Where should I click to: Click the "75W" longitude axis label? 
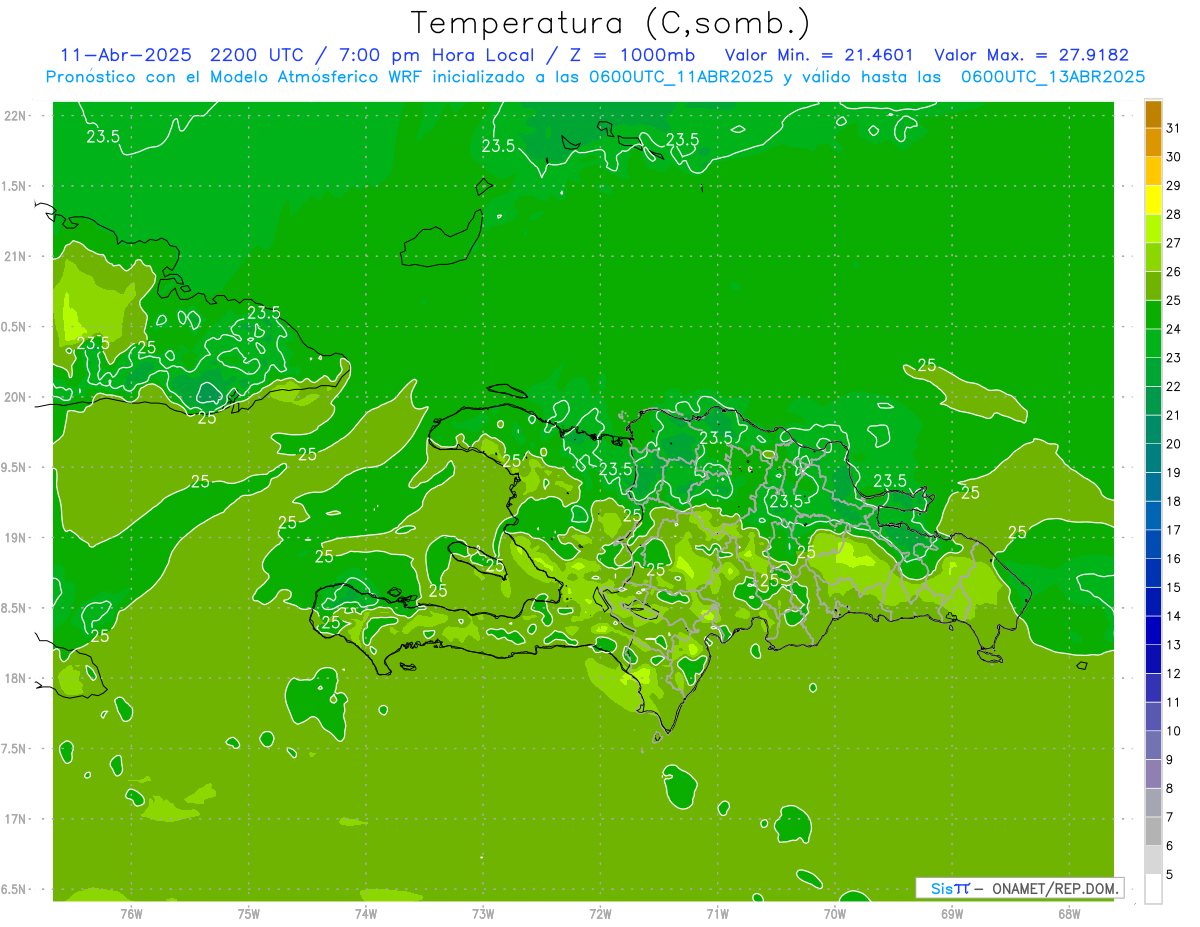click(x=249, y=913)
